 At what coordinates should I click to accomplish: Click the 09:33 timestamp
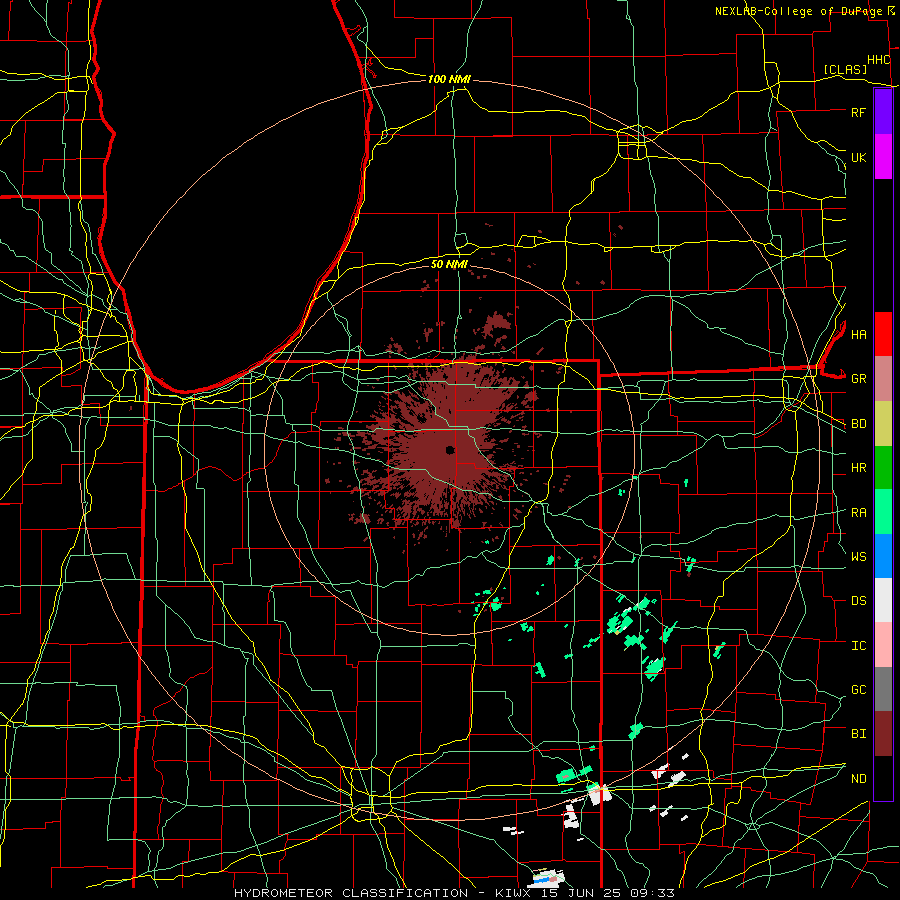tap(655, 893)
